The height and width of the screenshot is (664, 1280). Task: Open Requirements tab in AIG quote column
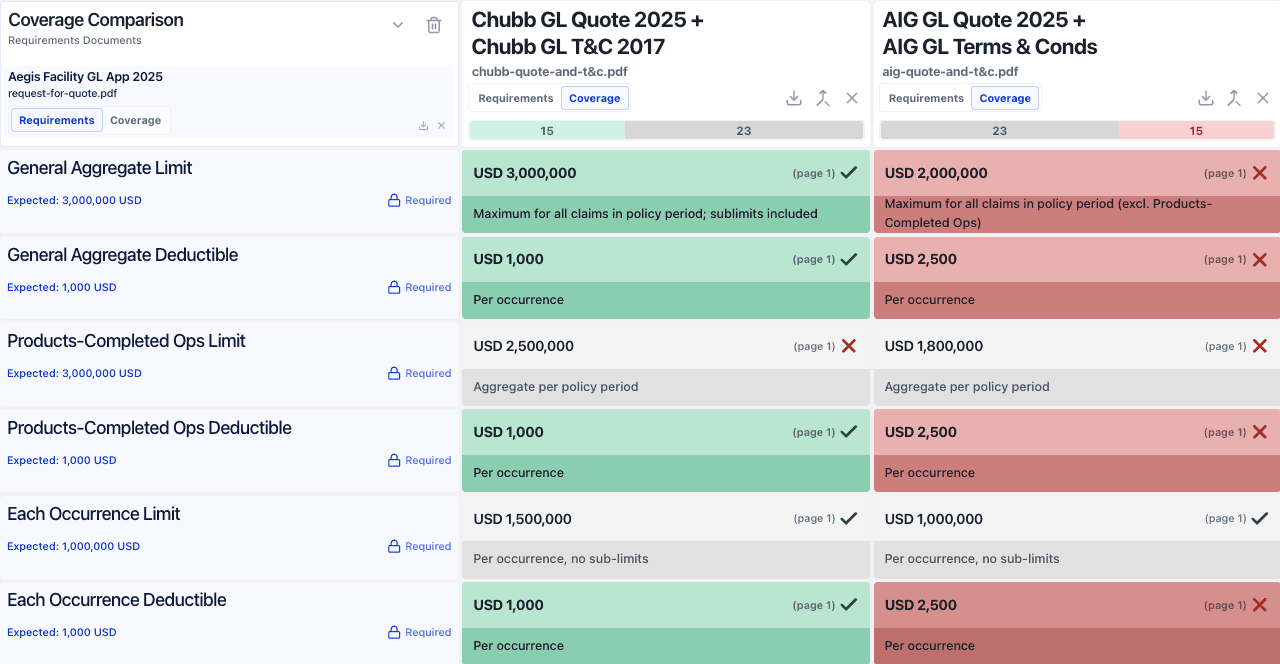tap(926, 98)
